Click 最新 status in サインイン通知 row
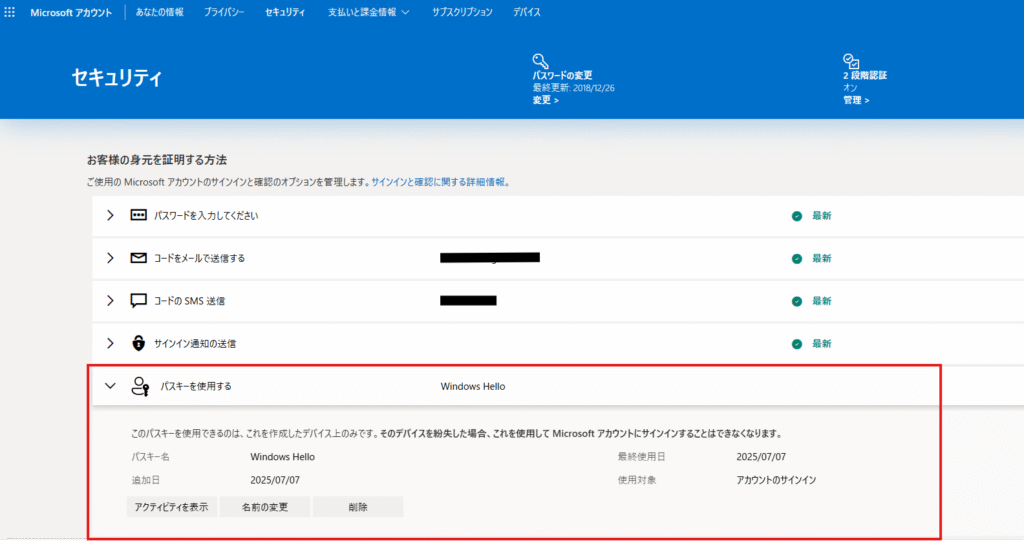 822,343
